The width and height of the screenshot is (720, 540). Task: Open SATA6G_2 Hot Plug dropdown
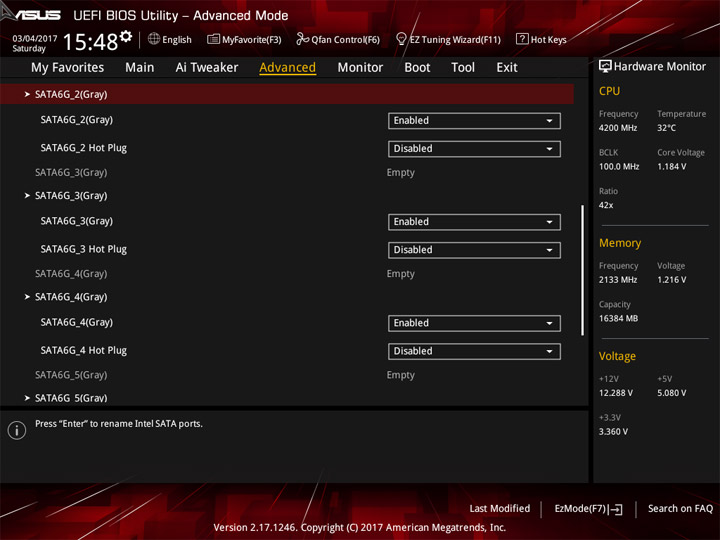(474, 149)
